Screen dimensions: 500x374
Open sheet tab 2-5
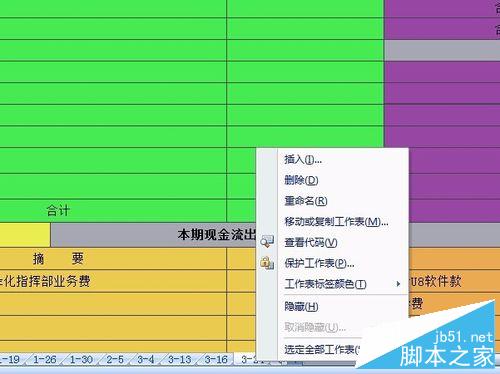pyautogui.click(x=115, y=360)
